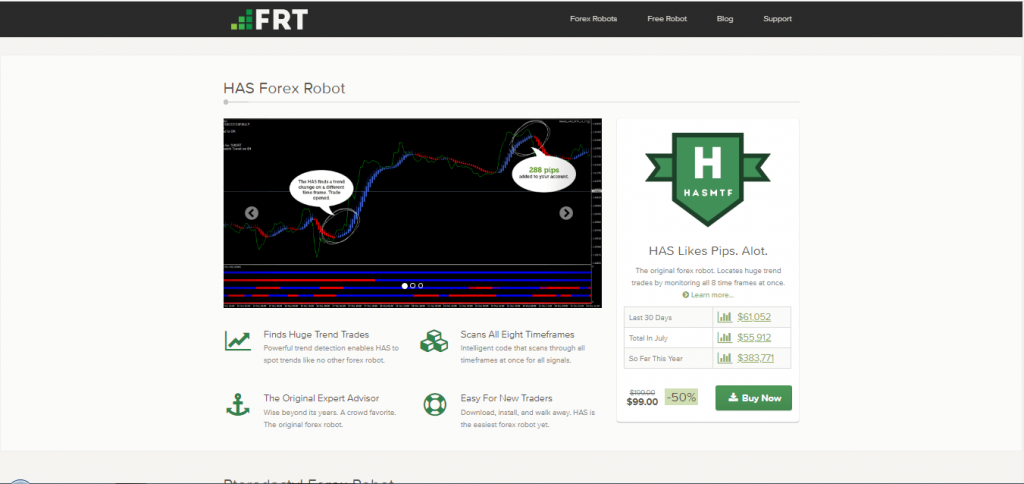Click the FRT logo in header
The height and width of the screenshot is (484, 1024).
point(268,19)
